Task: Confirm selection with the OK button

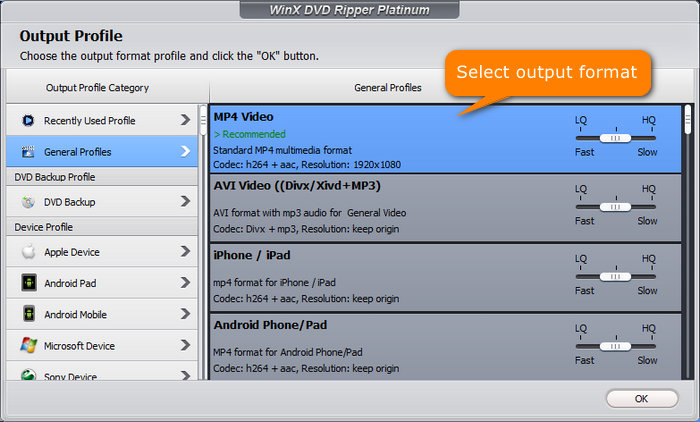Action: click(642, 399)
